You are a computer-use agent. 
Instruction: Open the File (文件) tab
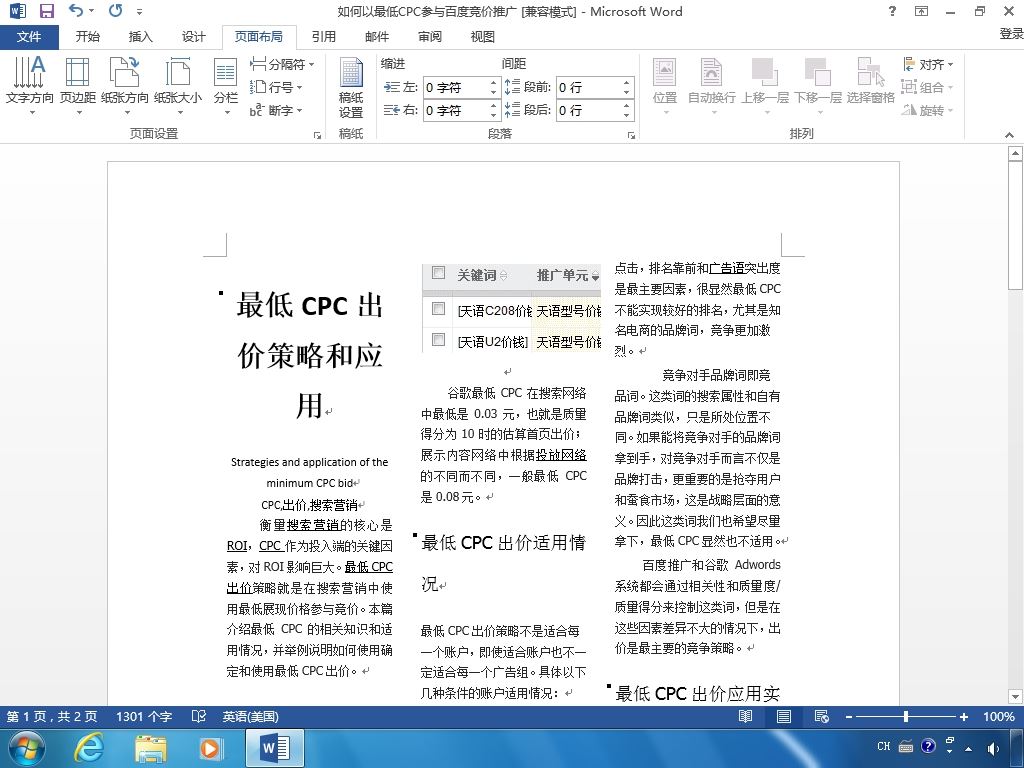(x=29, y=37)
